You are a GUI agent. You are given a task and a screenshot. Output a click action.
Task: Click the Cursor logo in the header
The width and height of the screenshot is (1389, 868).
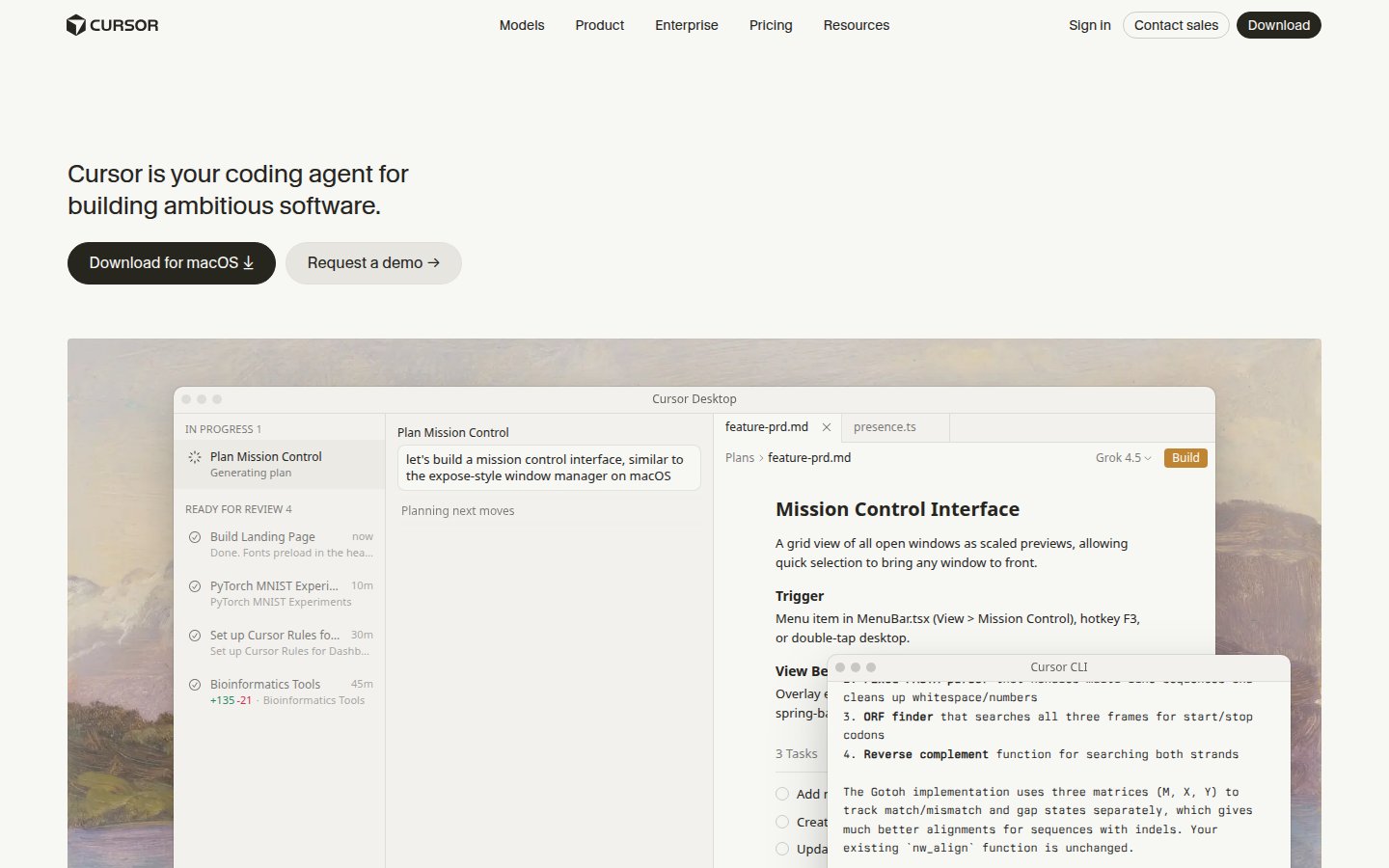point(112,25)
